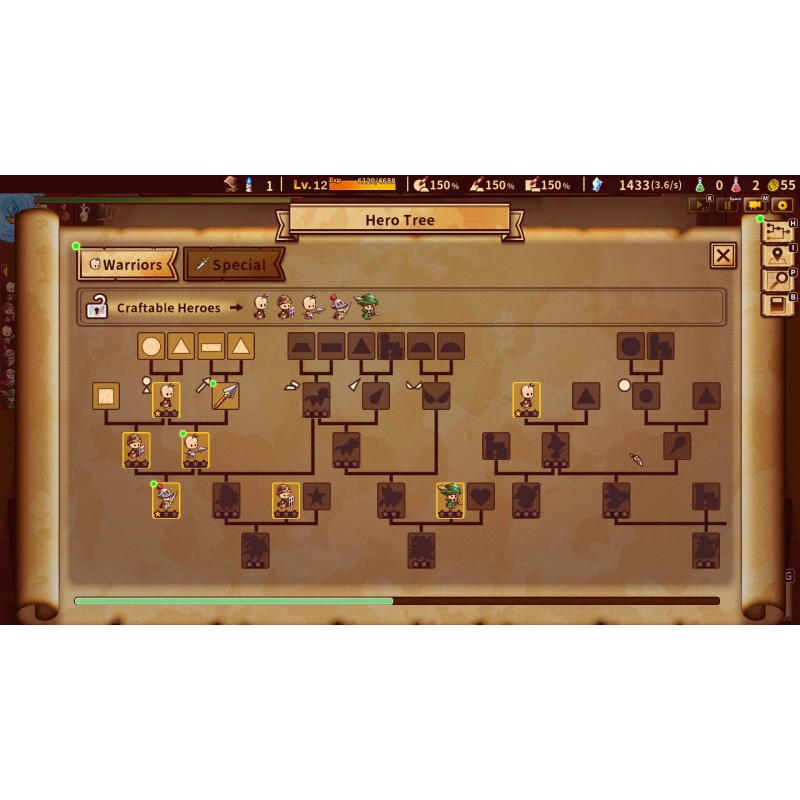Select the spear weapon node
The width and height of the screenshot is (800, 800).
226,396
